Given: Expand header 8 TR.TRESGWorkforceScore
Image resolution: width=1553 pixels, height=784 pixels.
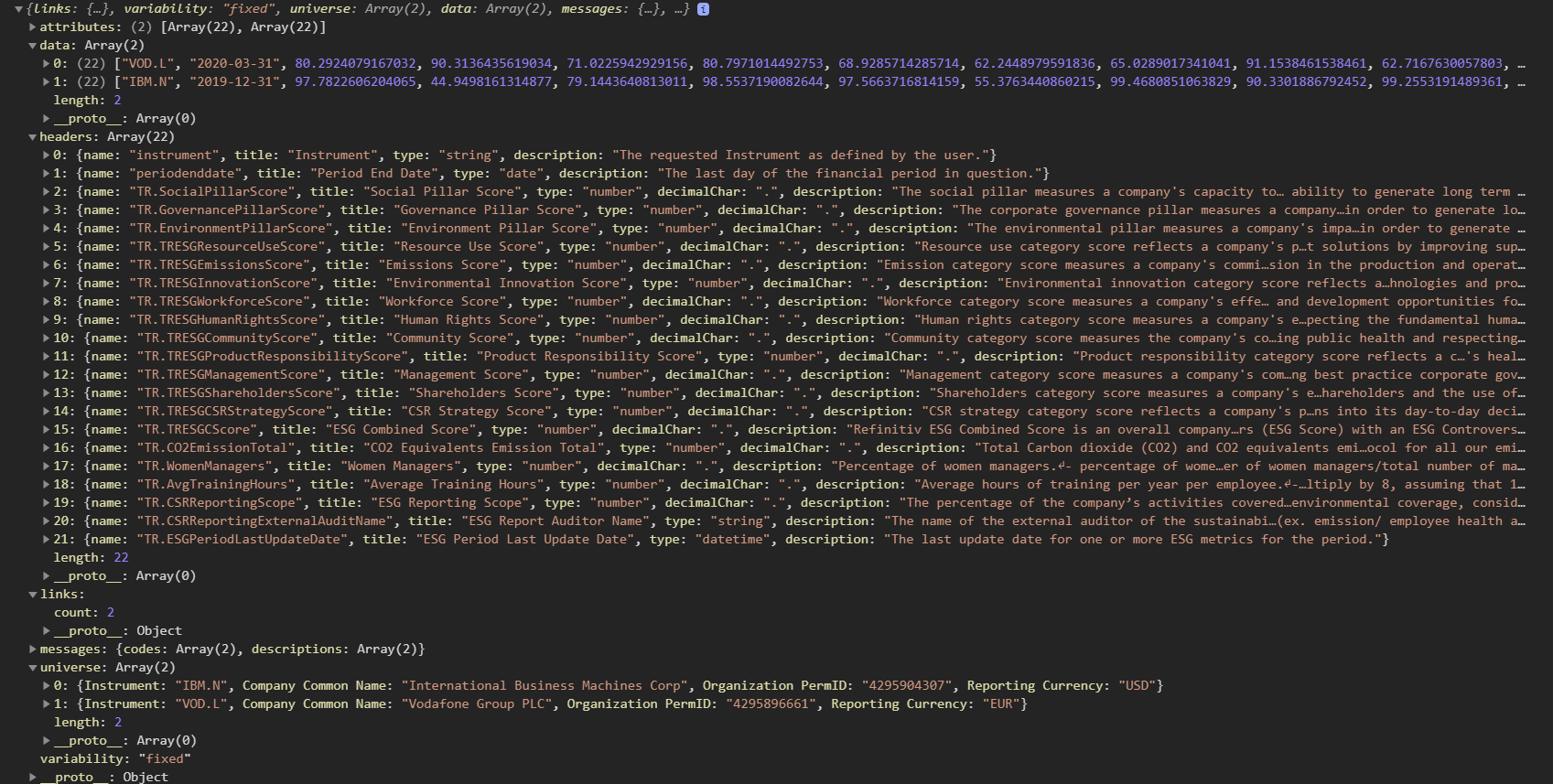Looking at the screenshot, I should coord(47,302).
